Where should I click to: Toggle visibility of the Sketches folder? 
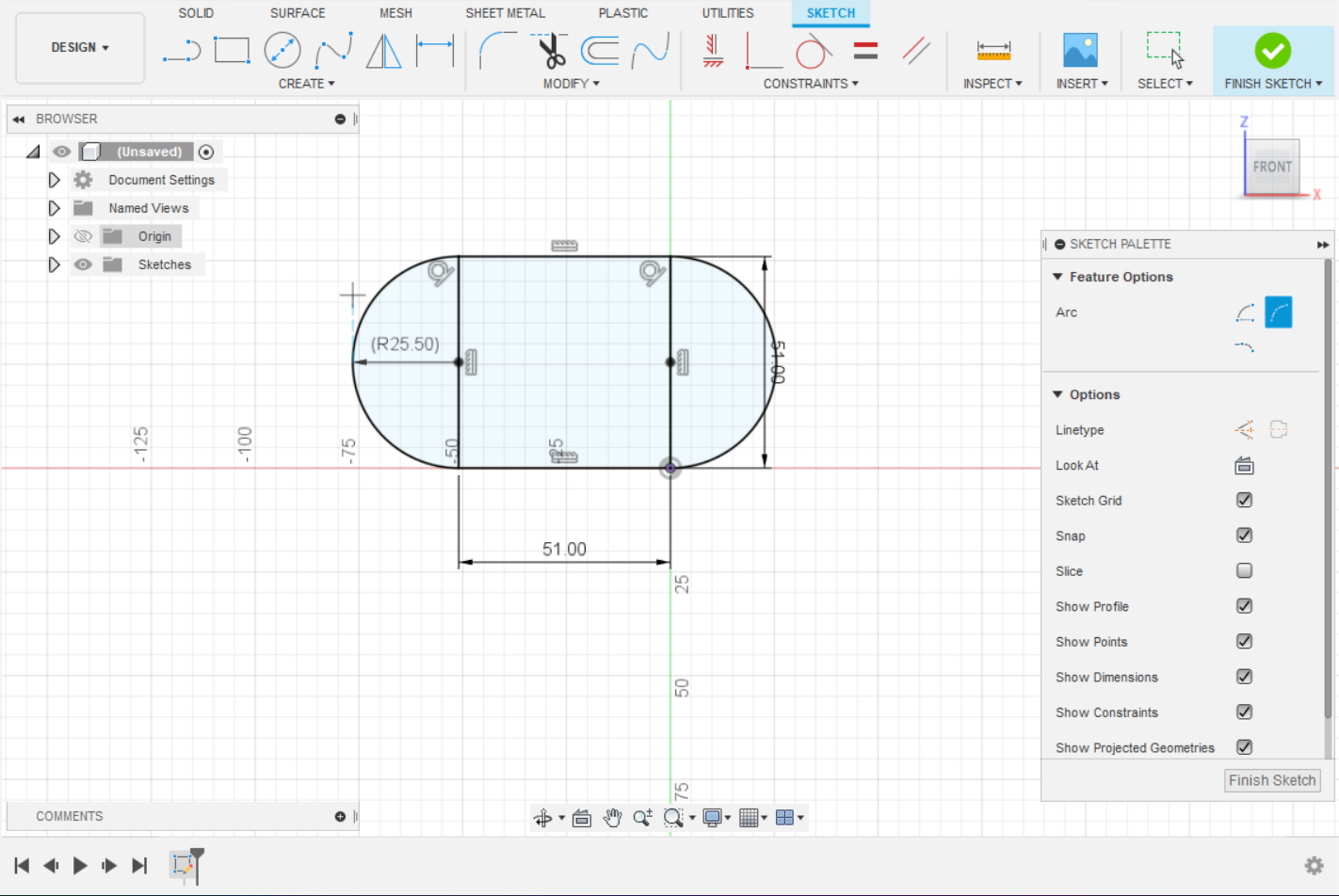click(x=83, y=264)
